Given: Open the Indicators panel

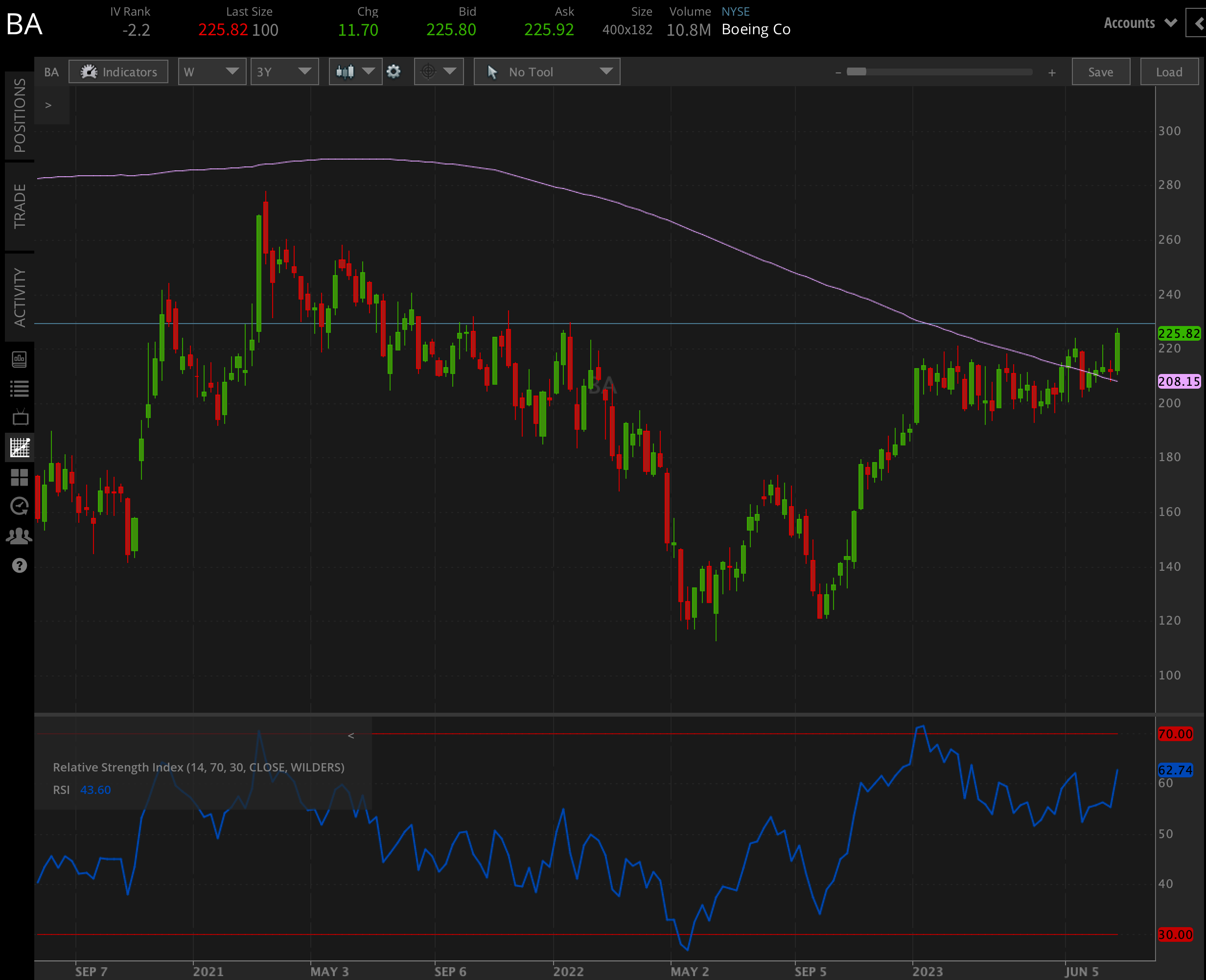Looking at the screenshot, I should coord(118,71).
